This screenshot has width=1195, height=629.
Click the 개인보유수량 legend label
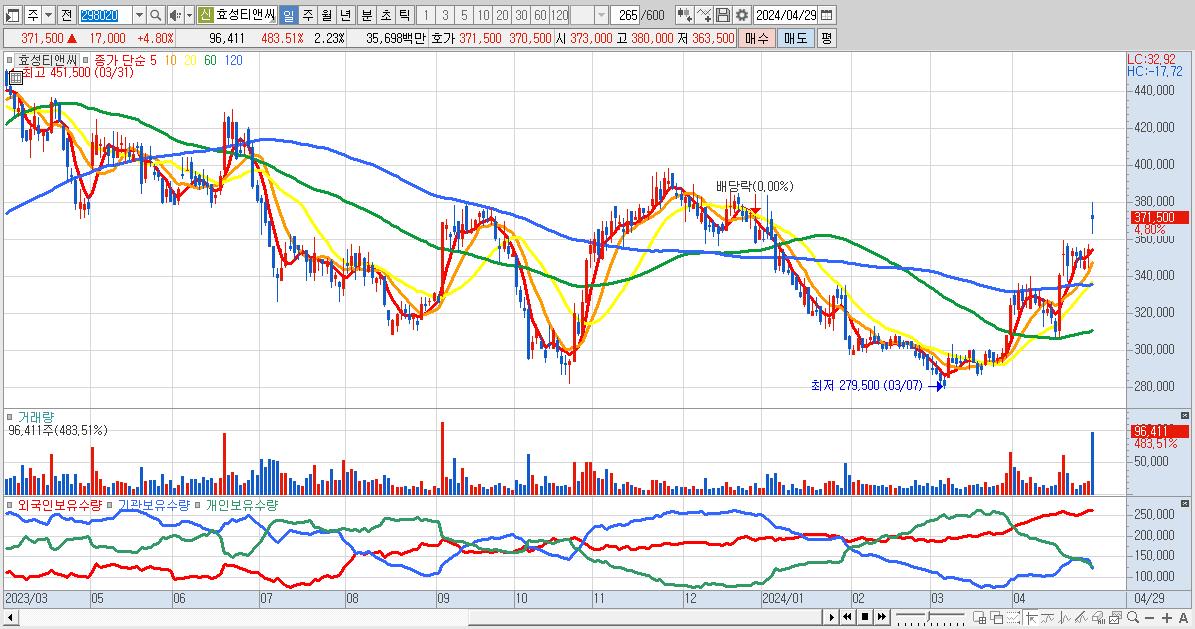point(242,505)
